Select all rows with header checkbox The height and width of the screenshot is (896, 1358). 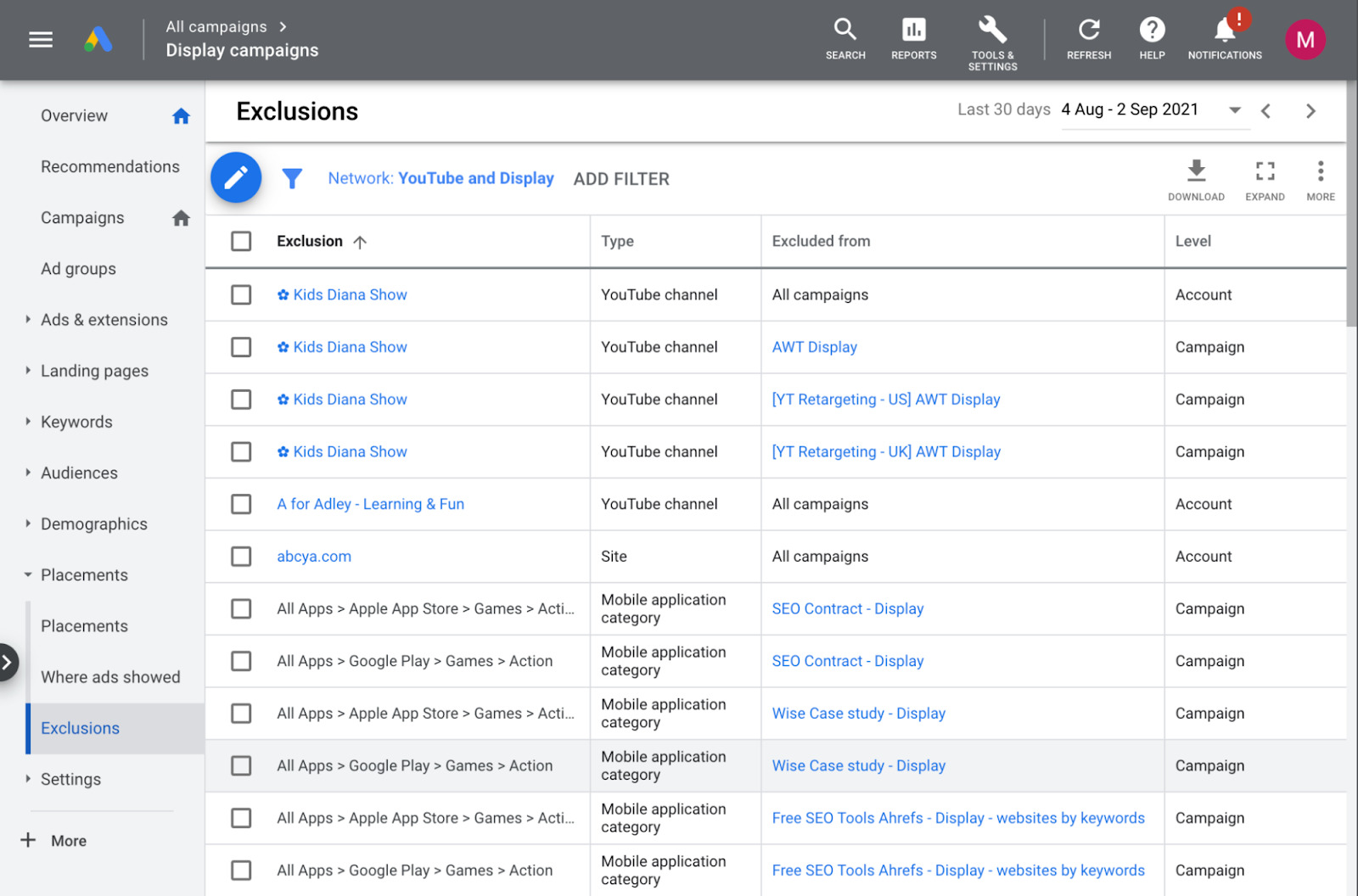241,242
